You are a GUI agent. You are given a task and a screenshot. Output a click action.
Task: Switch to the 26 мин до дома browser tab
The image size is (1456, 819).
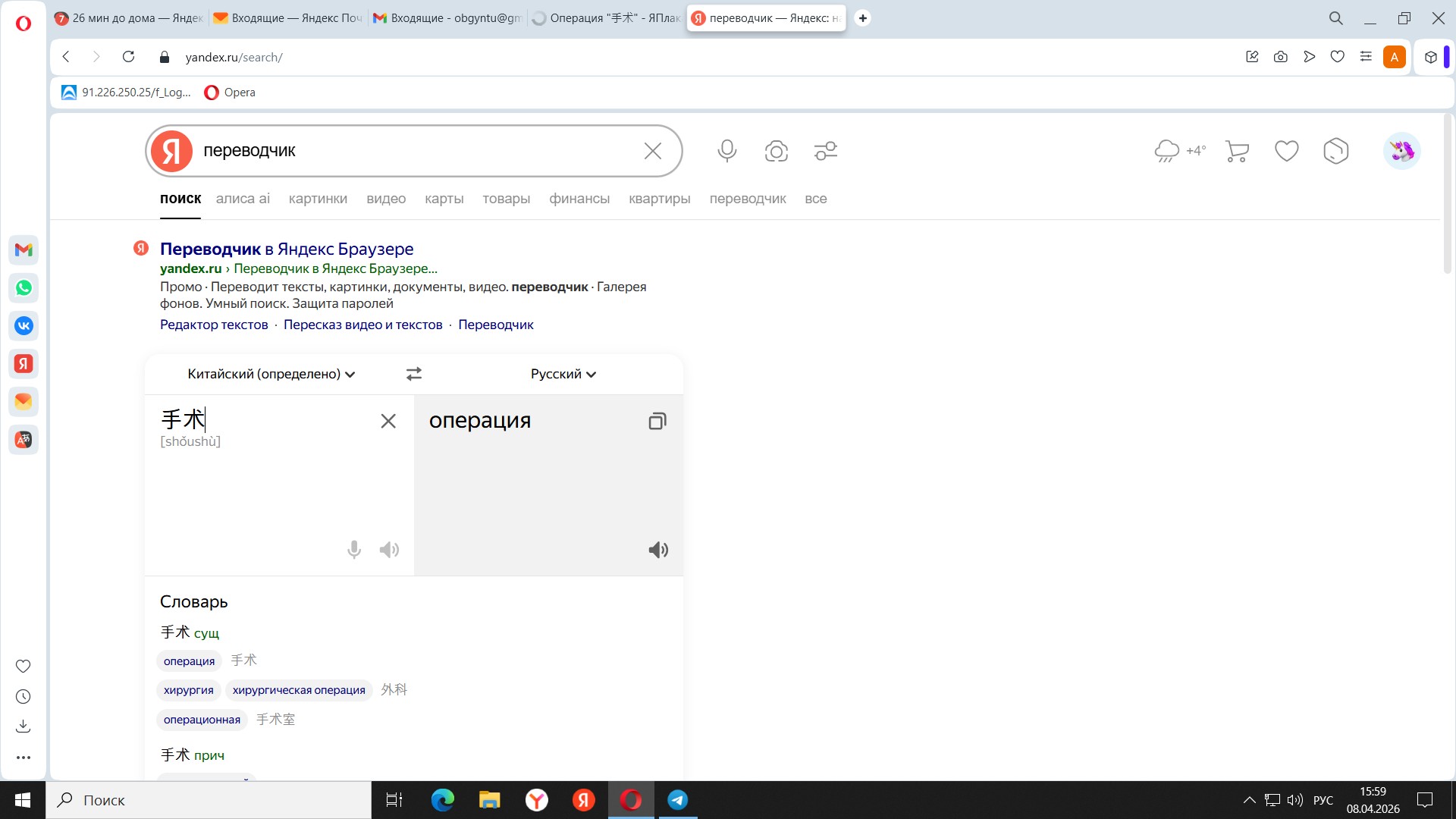[x=129, y=18]
